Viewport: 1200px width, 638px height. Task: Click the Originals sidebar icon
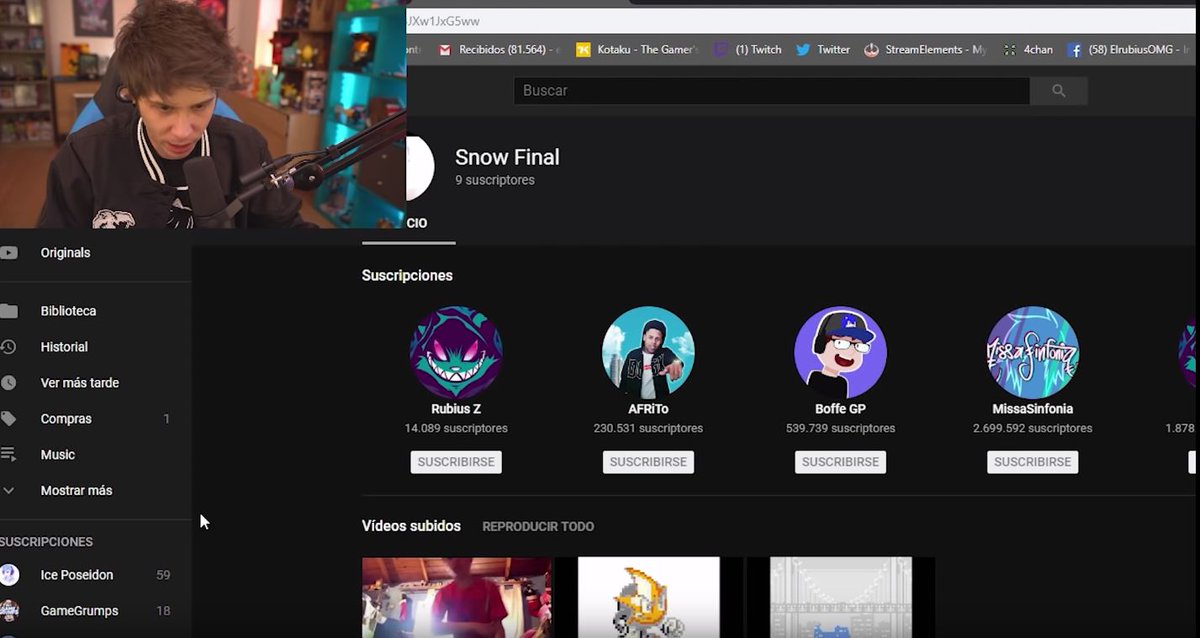coord(9,253)
